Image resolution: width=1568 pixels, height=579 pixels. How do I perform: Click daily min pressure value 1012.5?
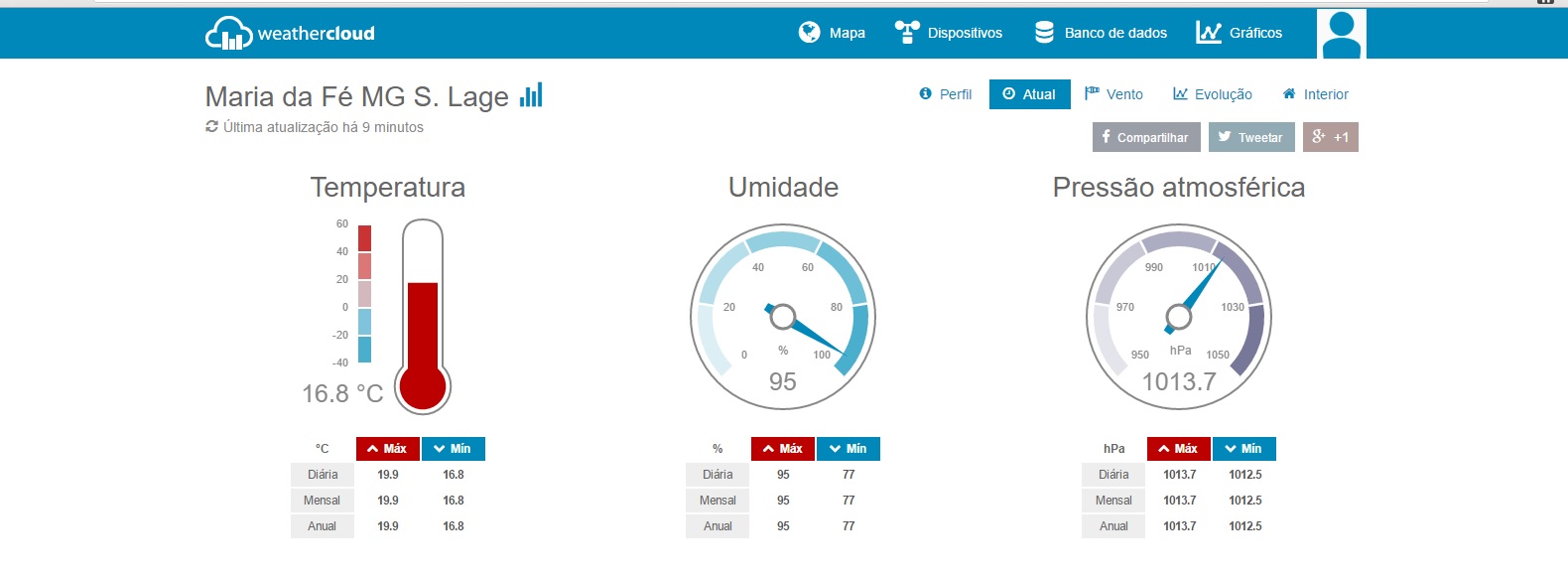tap(1245, 475)
